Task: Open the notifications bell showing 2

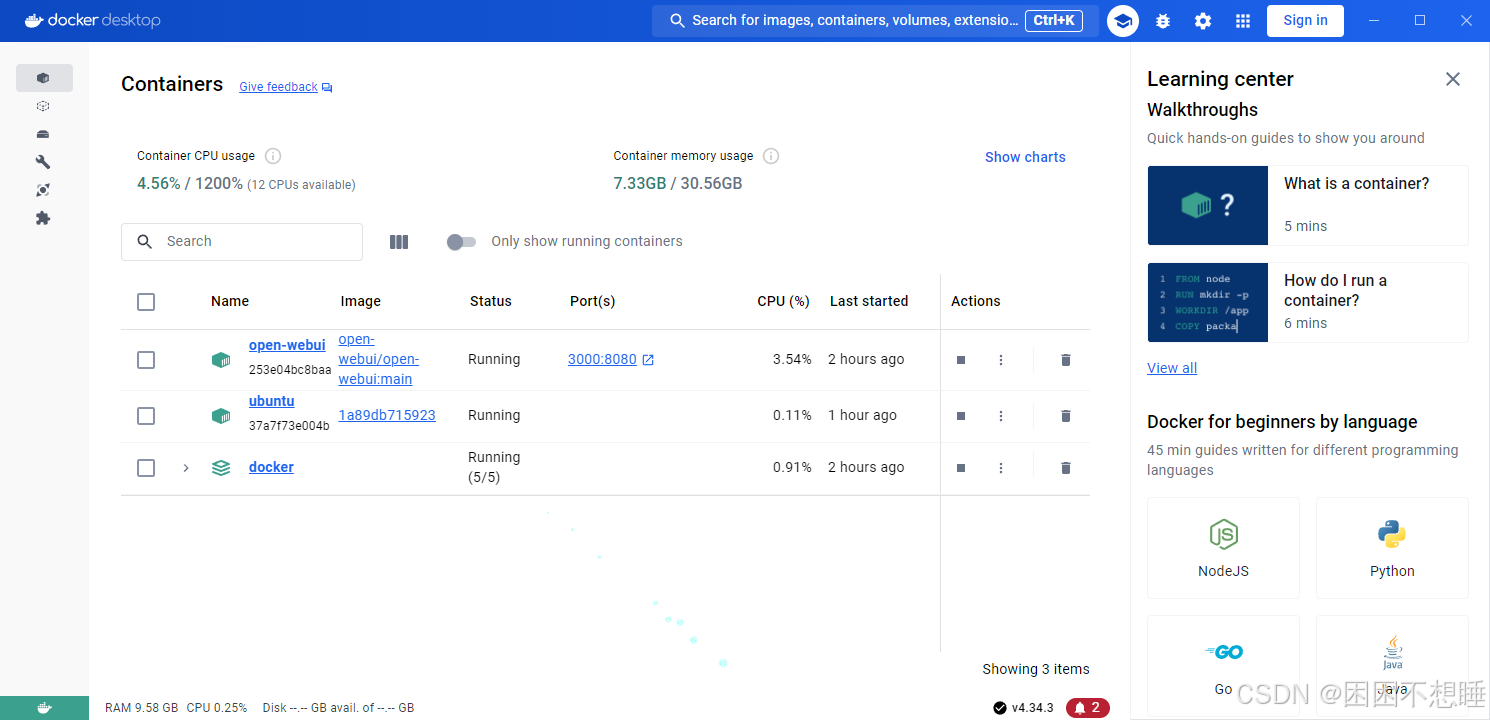Action: 1088,708
